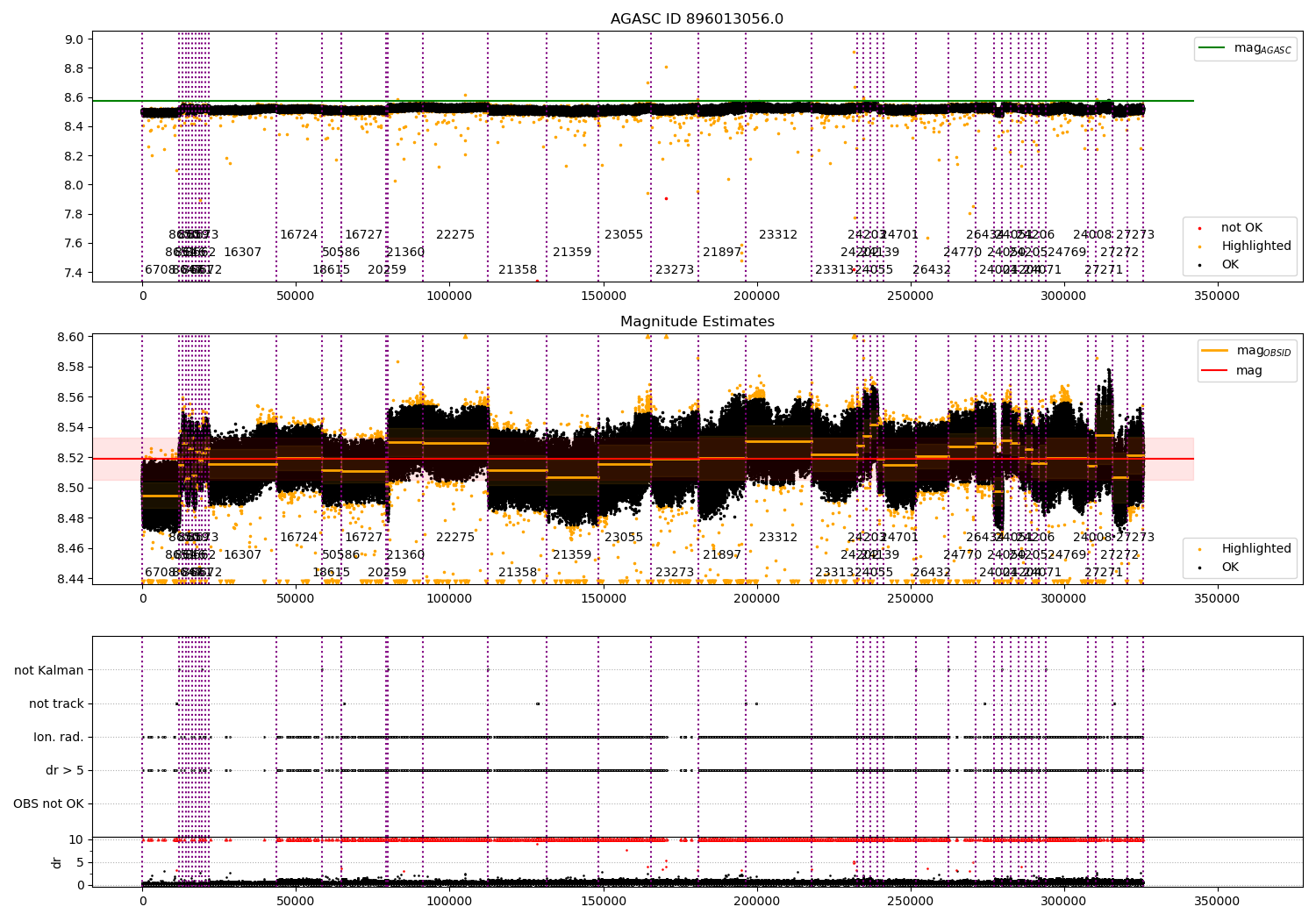Click the 10 tick label on the dr axis
Screen dimensions: 1316x921
coord(76,839)
